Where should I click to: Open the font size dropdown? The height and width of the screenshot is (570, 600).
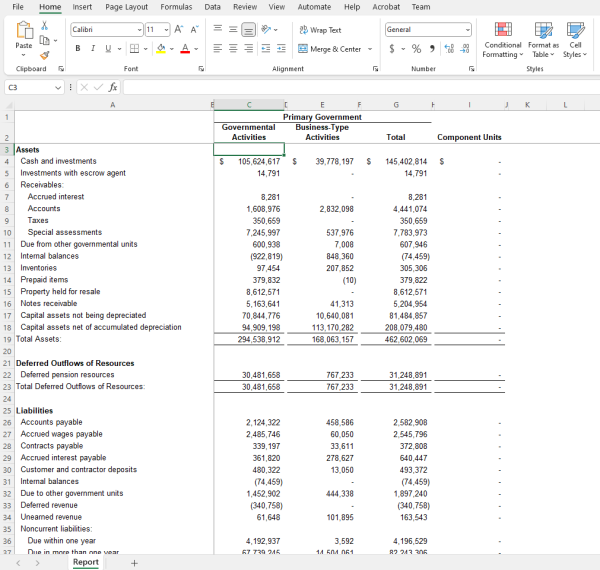click(x=166, y=29)
